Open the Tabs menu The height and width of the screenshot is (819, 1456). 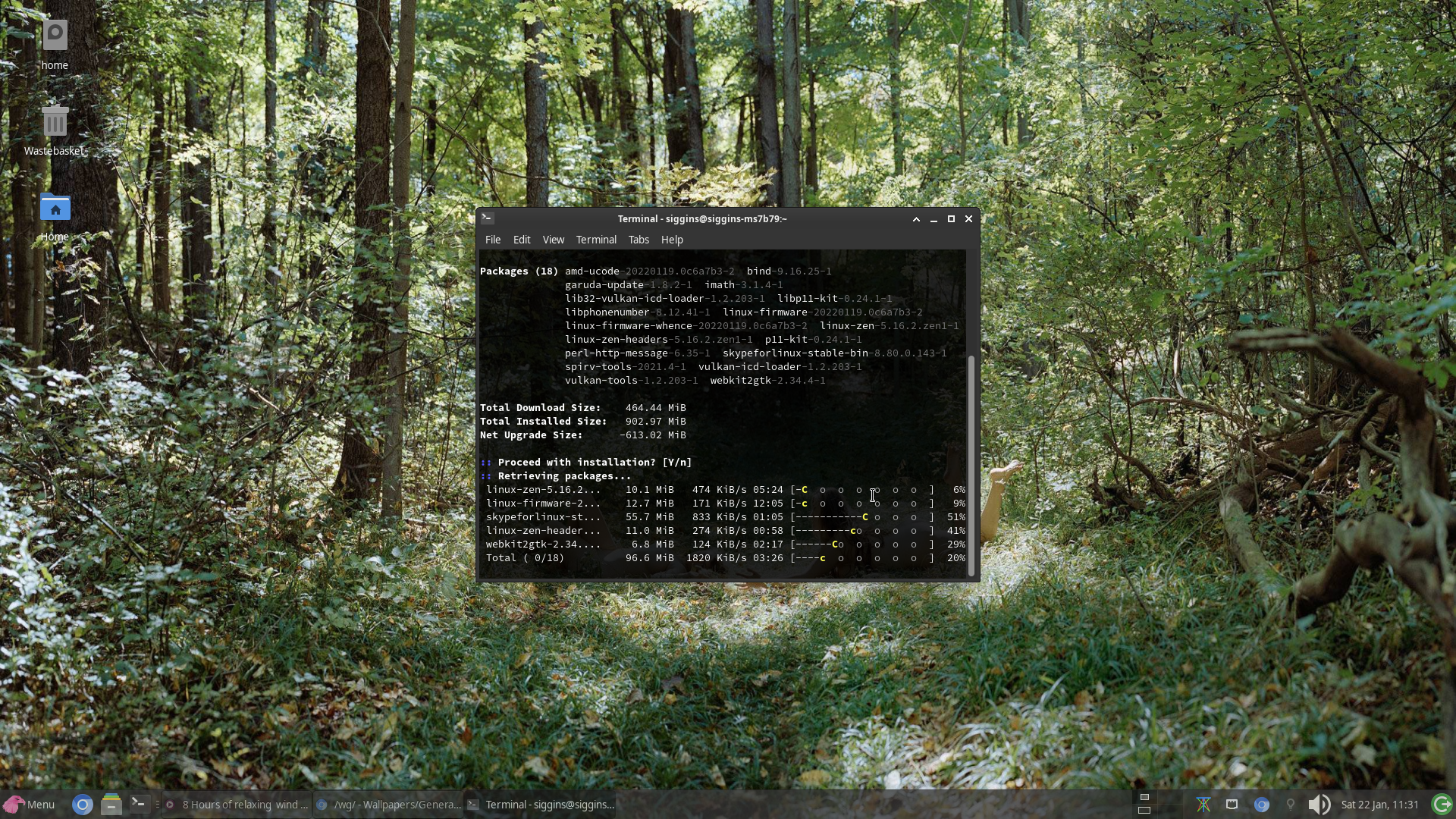click(638, 240)
